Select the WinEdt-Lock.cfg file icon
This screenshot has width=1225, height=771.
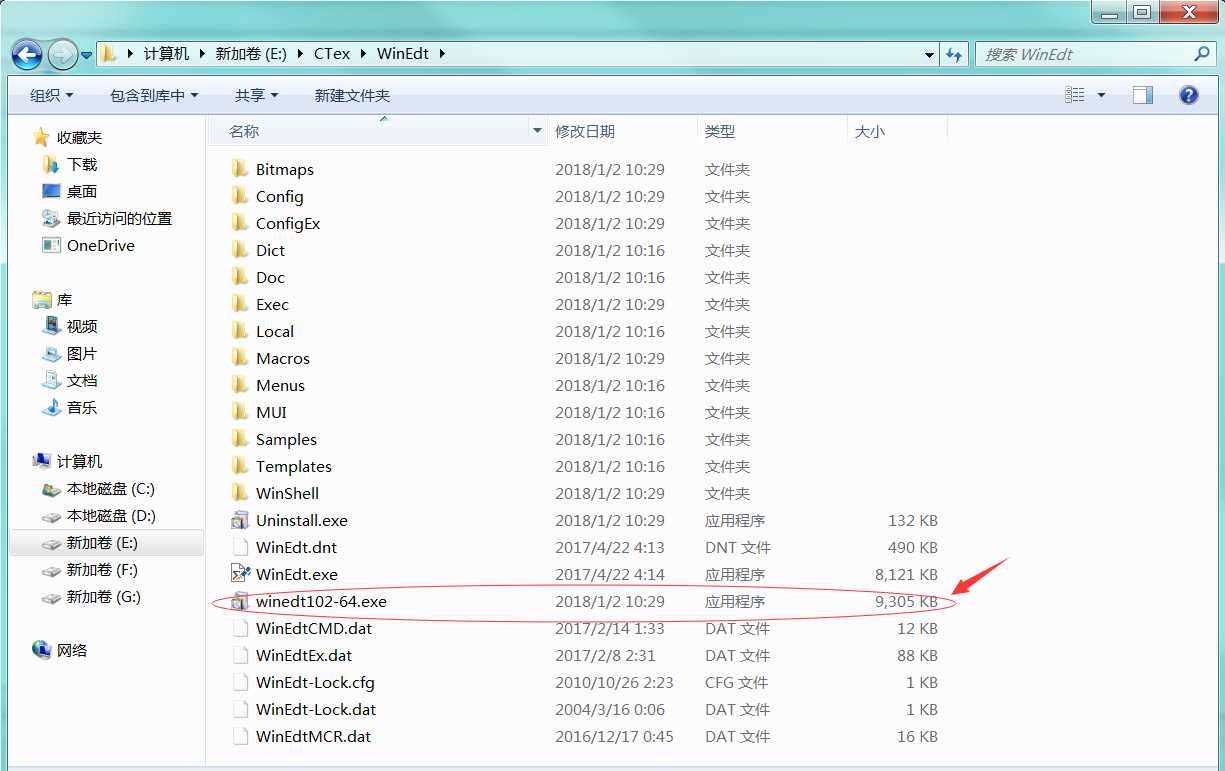(x=240, y=682)
